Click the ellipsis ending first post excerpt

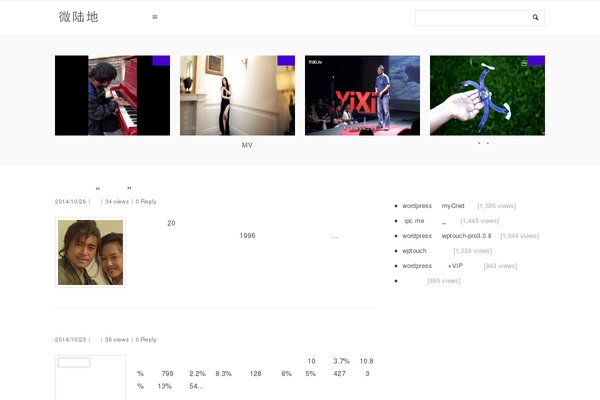334,237
